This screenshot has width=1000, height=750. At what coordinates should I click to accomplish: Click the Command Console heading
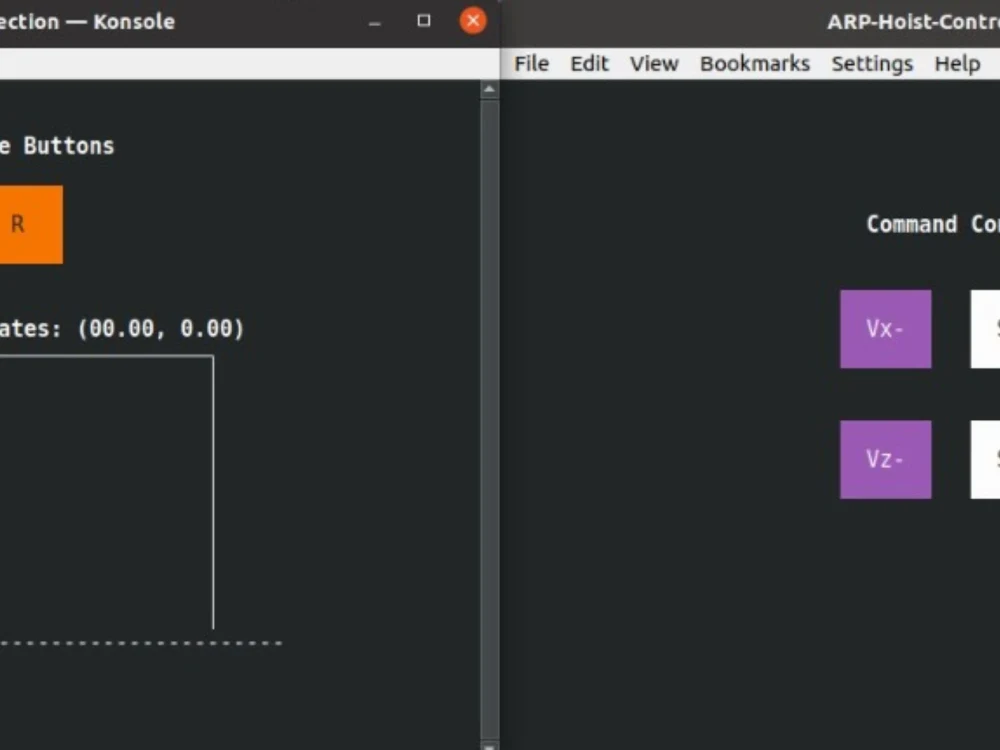(x=930, y=224)
